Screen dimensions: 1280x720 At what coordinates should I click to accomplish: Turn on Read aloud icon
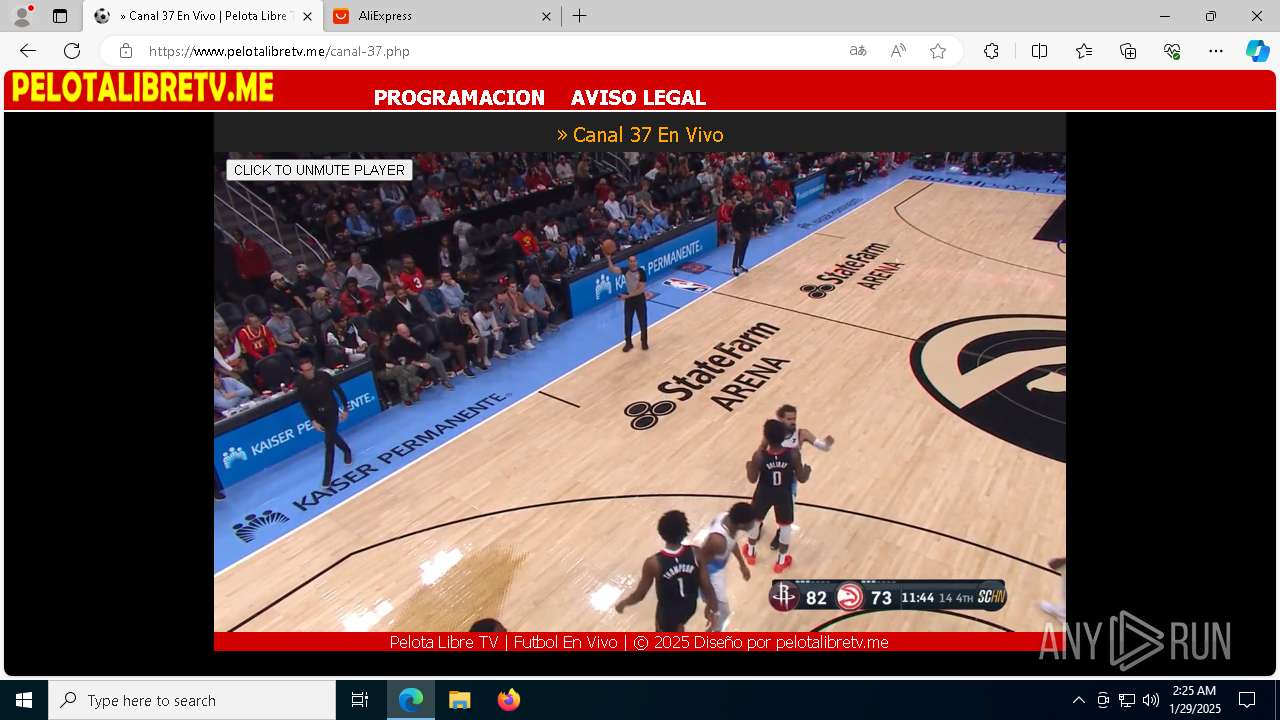(x=898, y=51)
